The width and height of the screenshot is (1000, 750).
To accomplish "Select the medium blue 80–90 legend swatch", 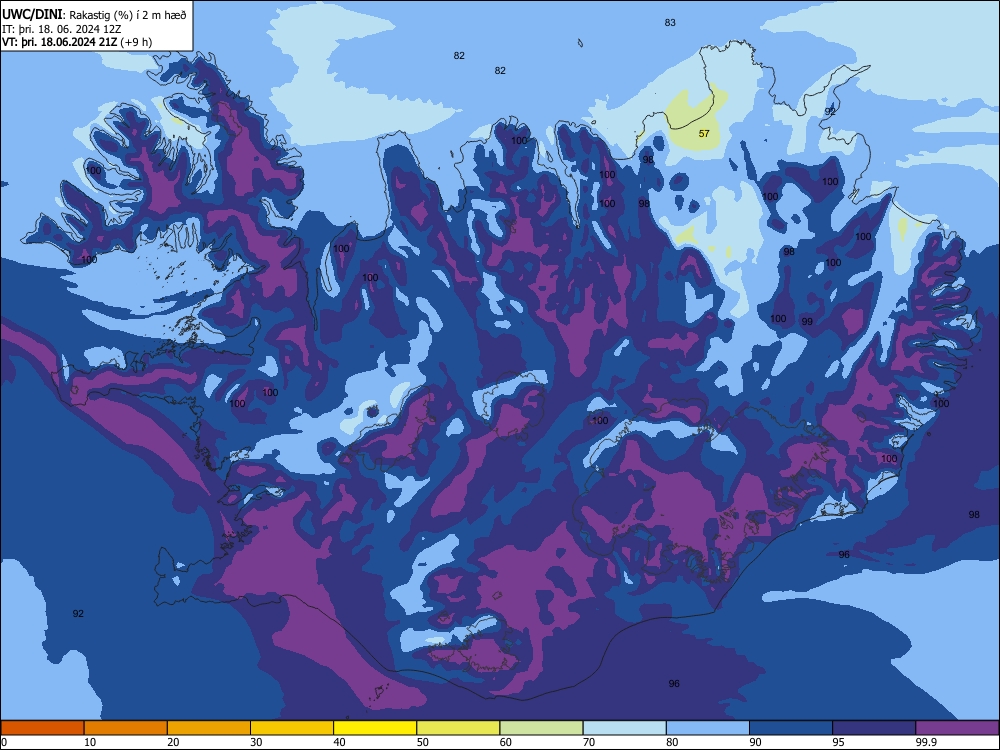I will click(707, 728).
